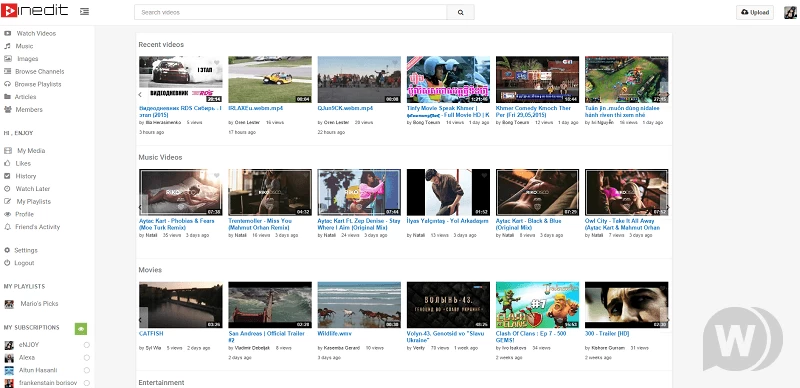Click the My Playlists list icon
The width and height of the screenshot is (800, 388).
8,202
